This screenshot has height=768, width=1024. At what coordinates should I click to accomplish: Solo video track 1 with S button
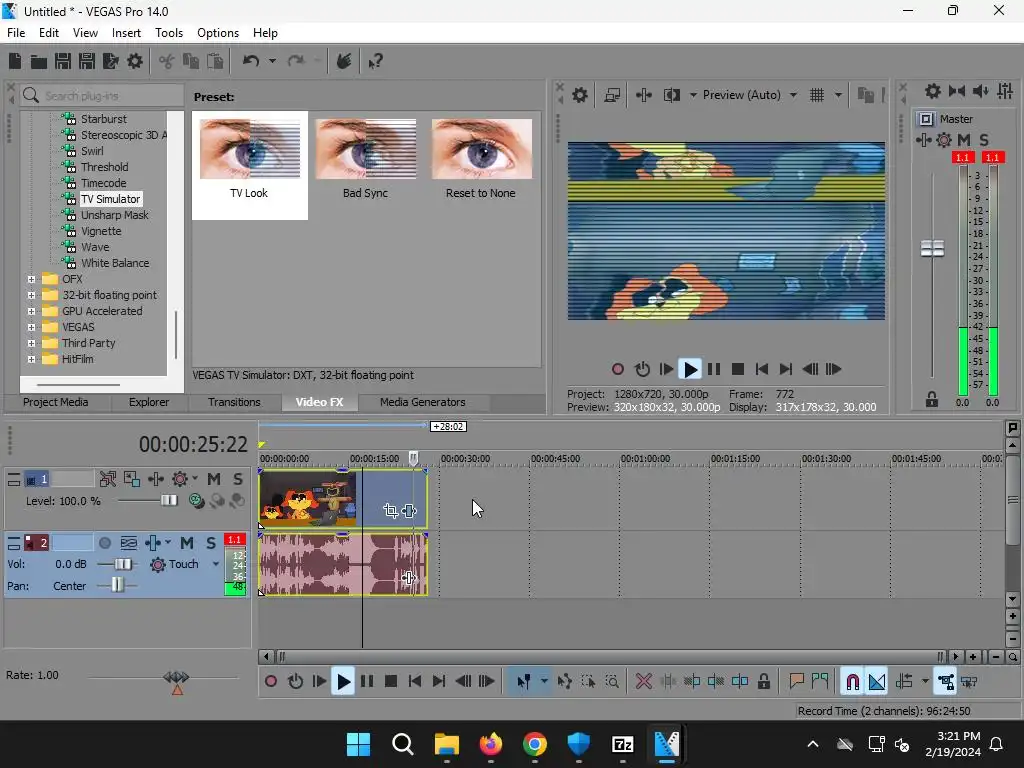tap(238, 479)
